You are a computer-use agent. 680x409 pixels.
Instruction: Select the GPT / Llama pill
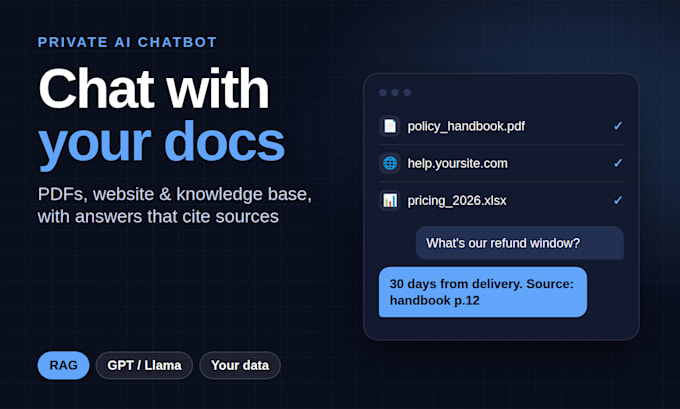click(144, 365)
